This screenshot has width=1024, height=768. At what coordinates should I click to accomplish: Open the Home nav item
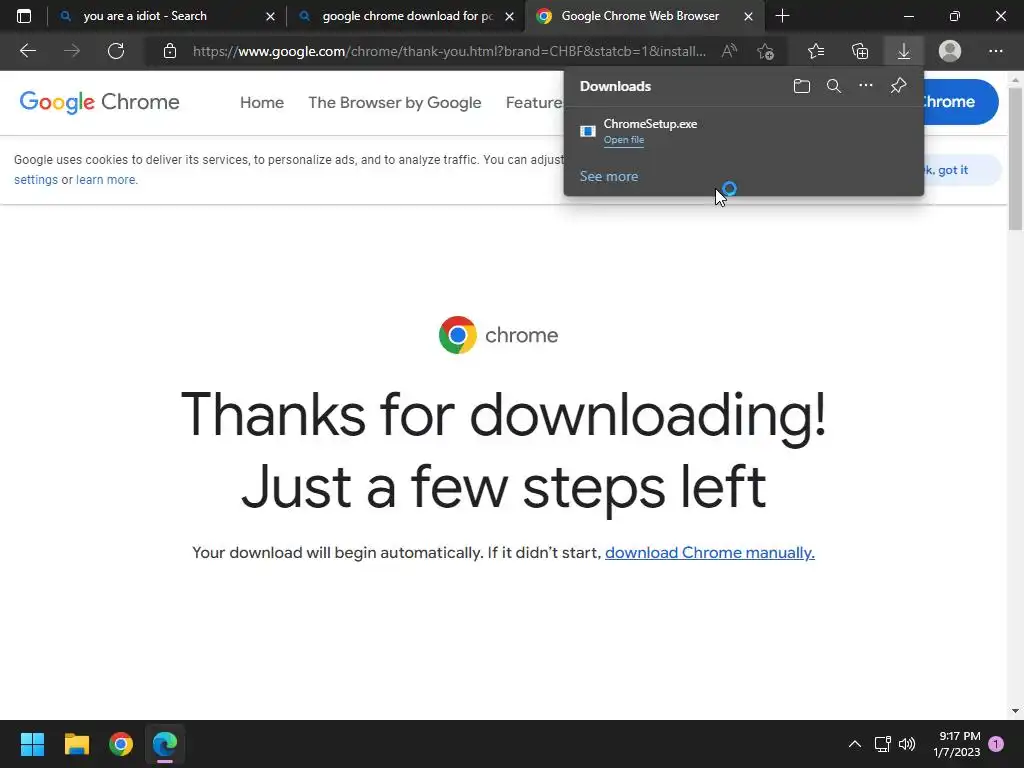tap(262, 103)
